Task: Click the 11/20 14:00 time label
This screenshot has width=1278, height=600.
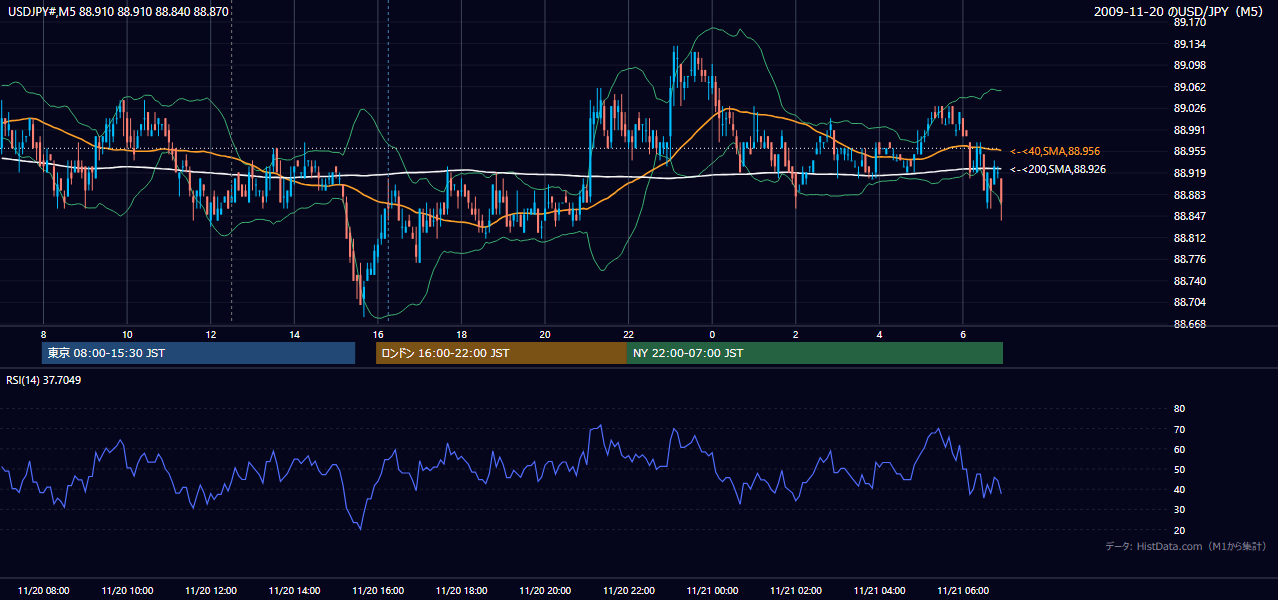Action: 294,591
